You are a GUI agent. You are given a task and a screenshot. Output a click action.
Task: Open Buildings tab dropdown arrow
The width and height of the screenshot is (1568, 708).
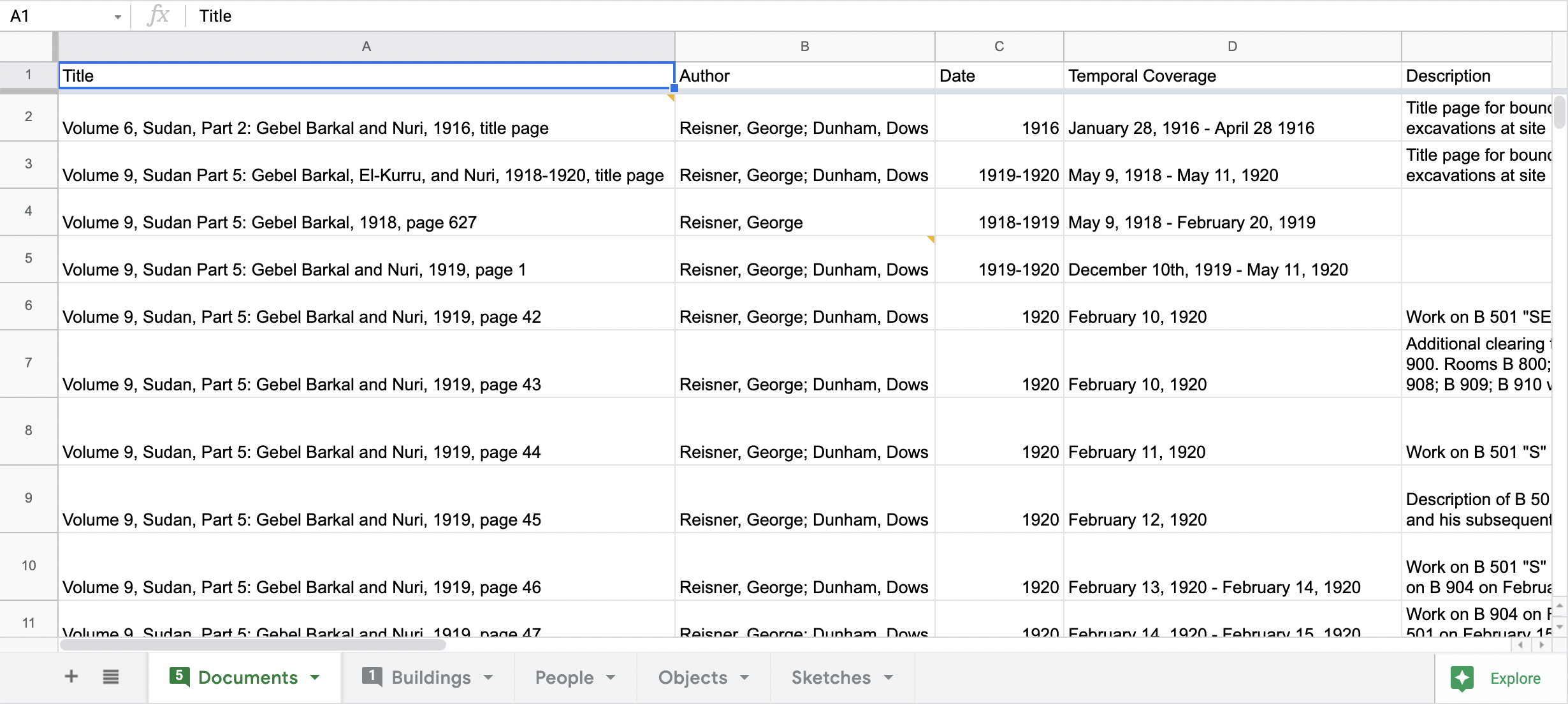(x=488, y=677)
